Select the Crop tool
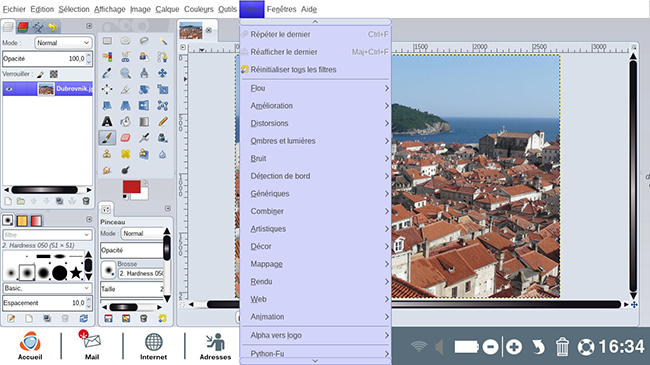The image size is (650, 365). [x=125, y=89]
